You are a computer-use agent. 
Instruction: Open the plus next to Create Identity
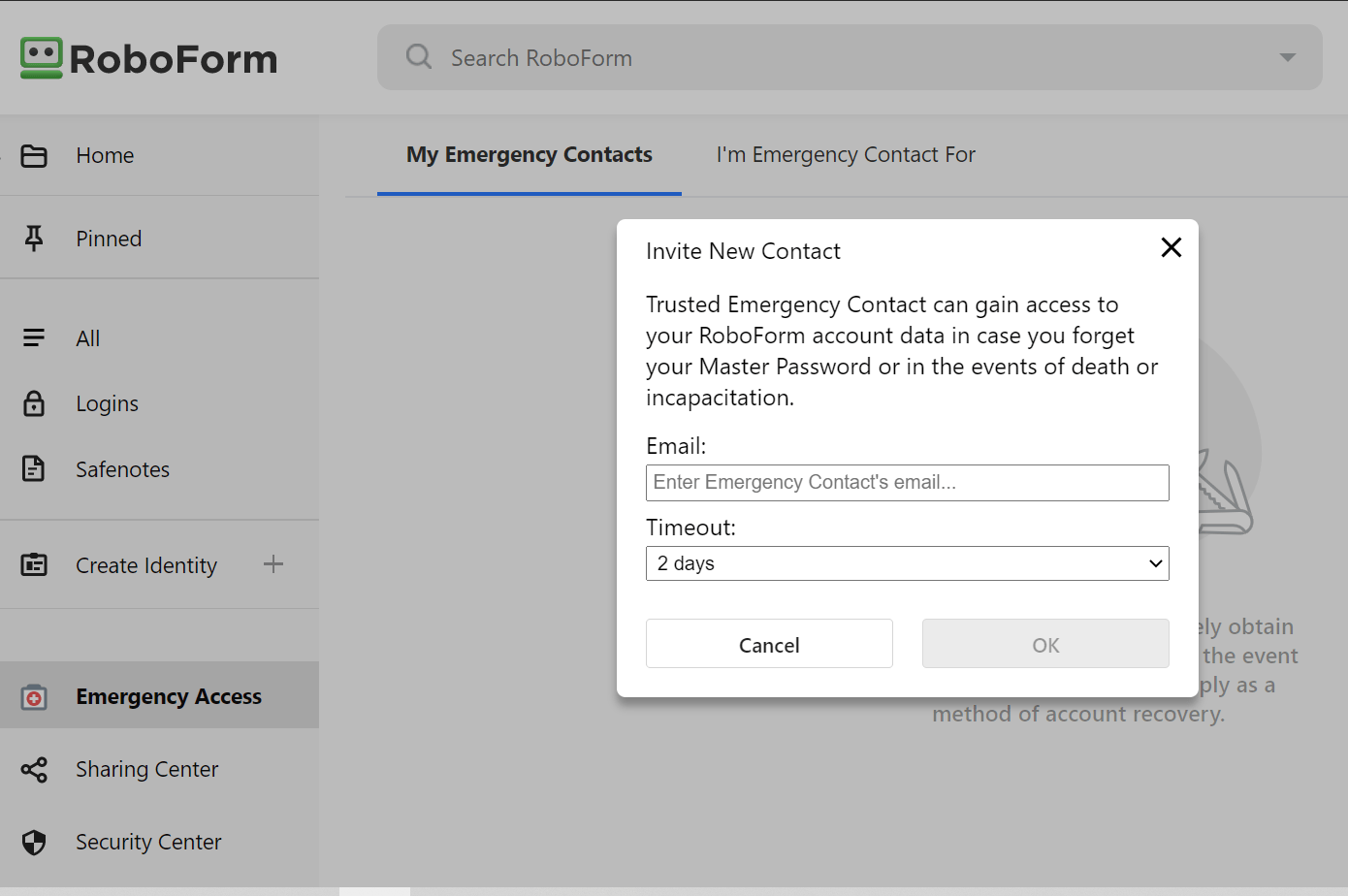click(x=273, y=563)
